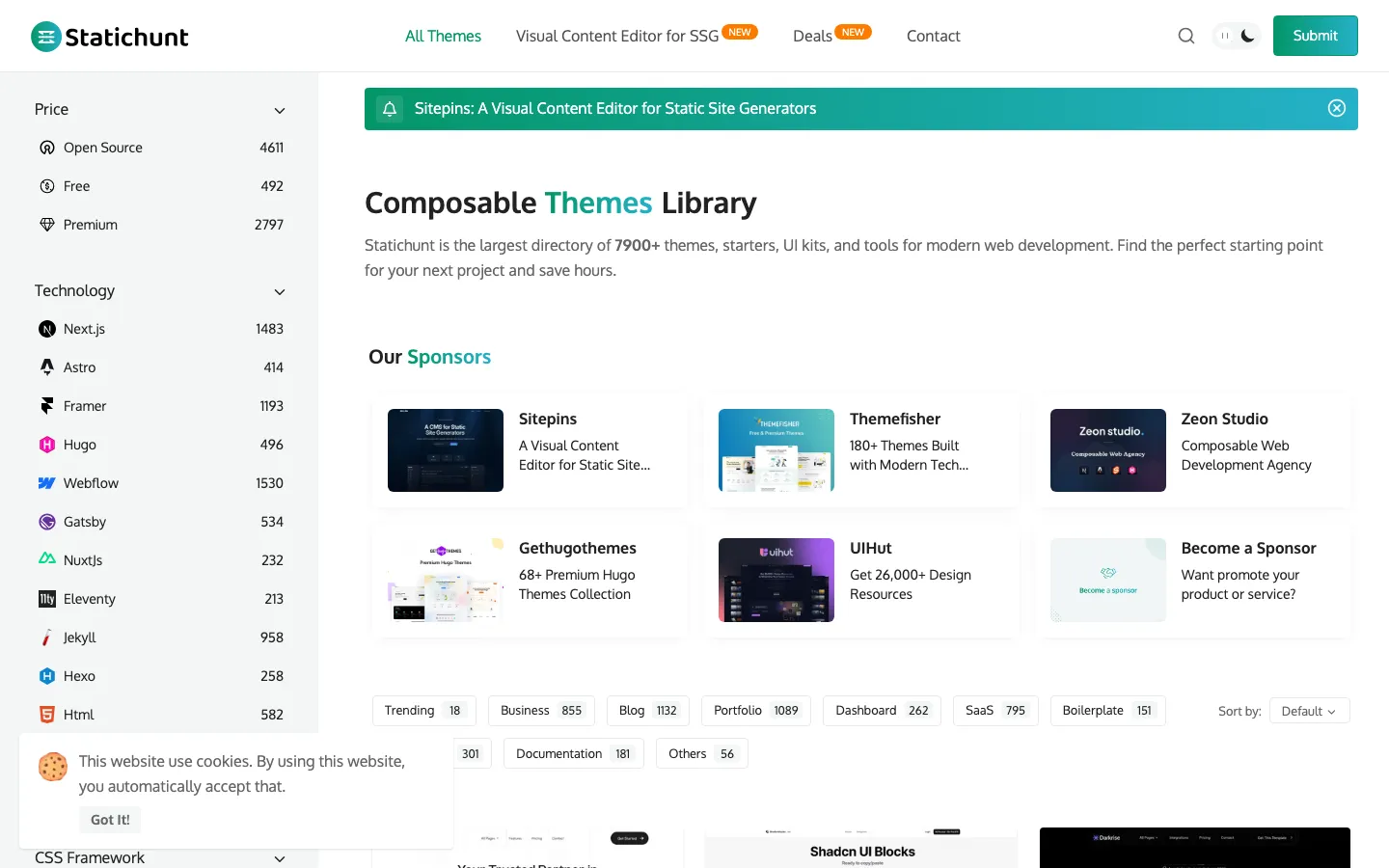Open the Sitepins sponsor thumbnail
Screen dimensions: 1389x868
[x=446, y=450]
